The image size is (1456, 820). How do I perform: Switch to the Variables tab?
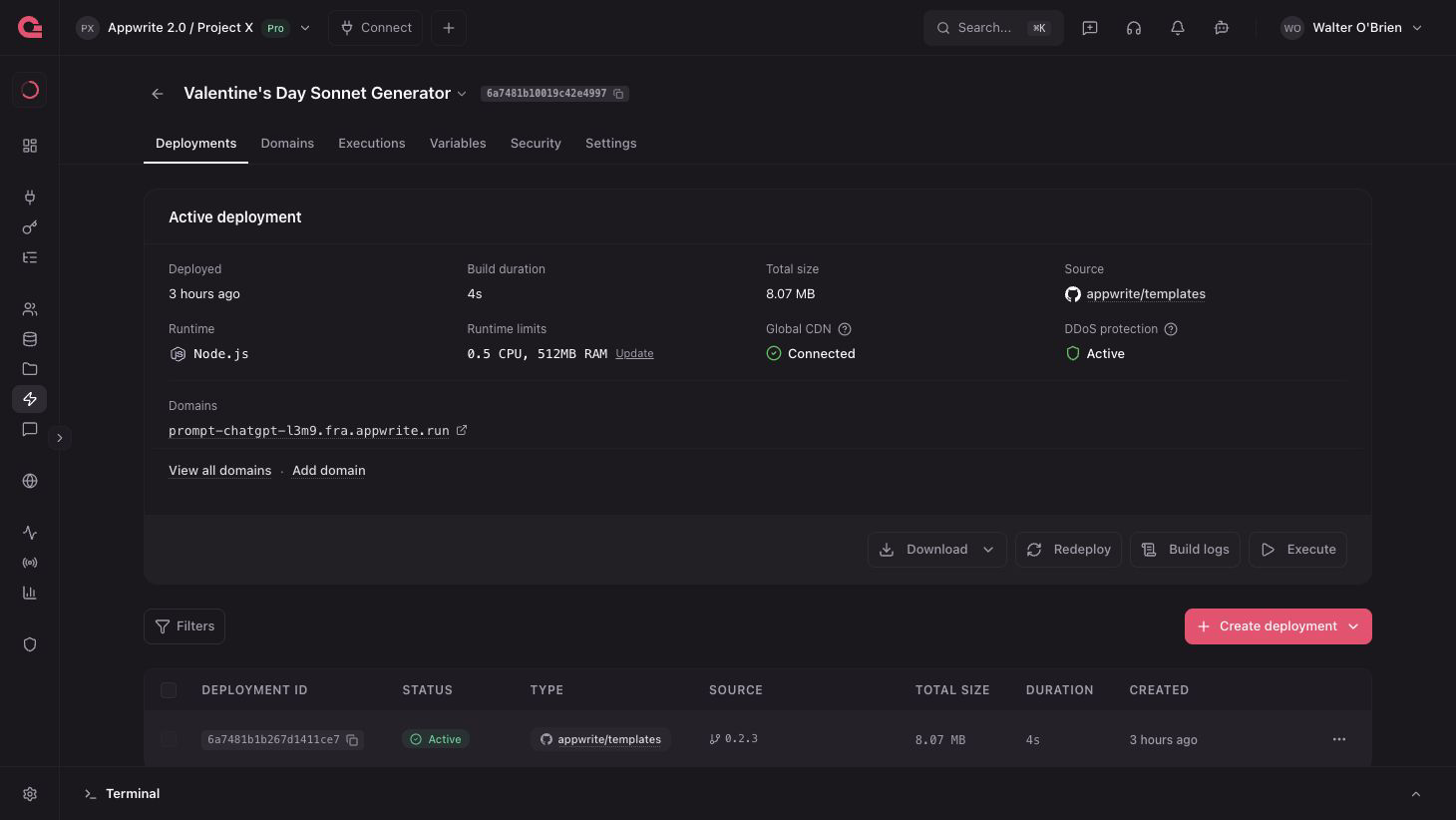458,144
